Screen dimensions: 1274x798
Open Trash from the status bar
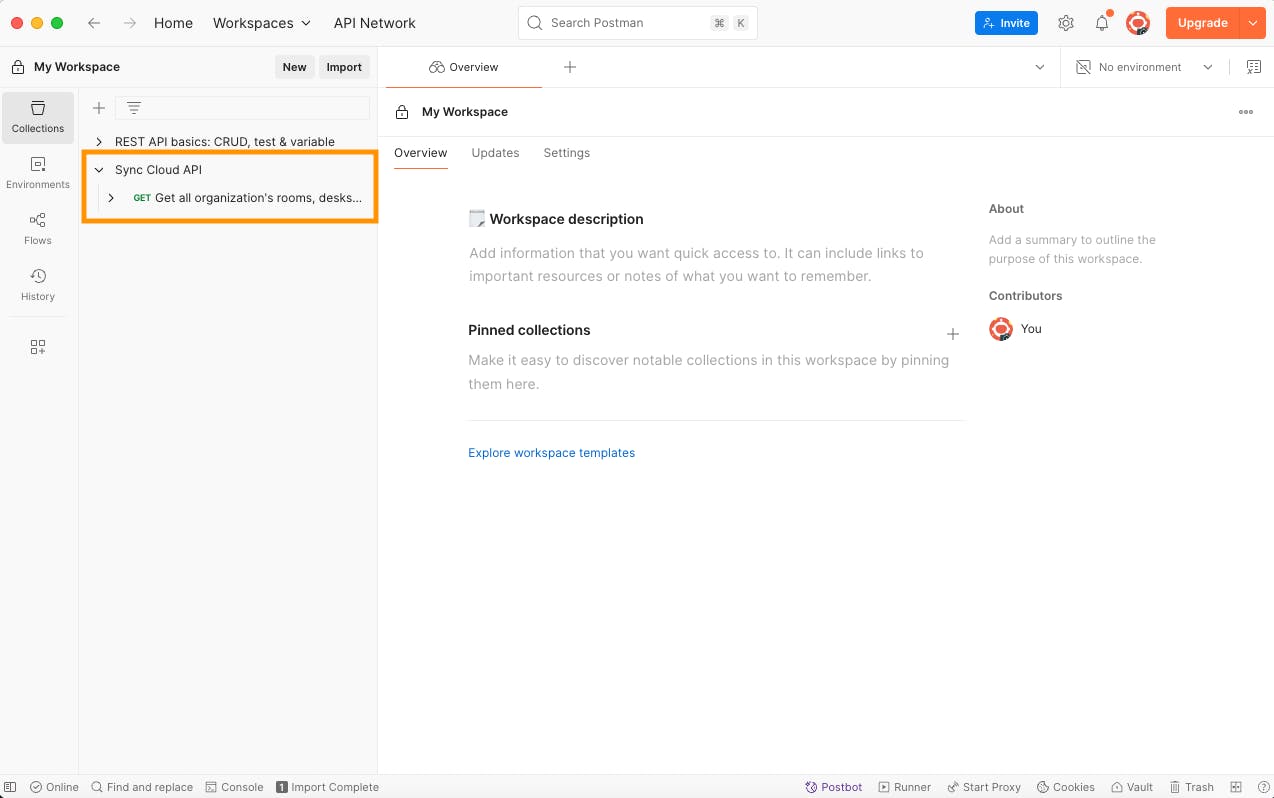tap(1191, 787)
